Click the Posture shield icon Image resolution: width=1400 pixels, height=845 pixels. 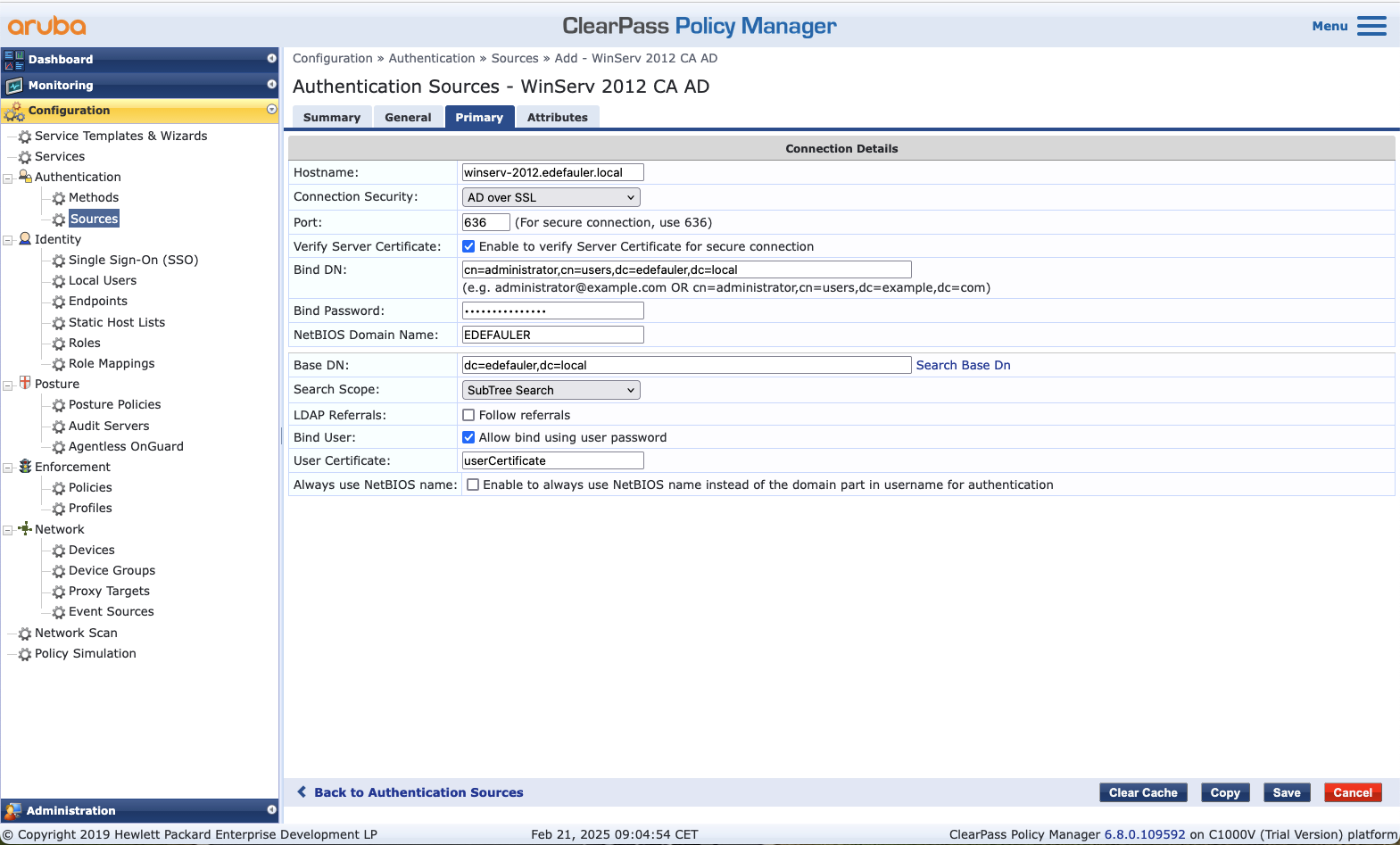(x=25, y=383)
